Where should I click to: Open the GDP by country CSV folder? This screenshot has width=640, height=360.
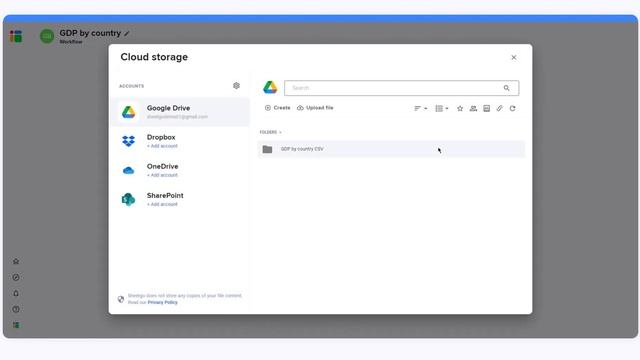click(391, 149)
